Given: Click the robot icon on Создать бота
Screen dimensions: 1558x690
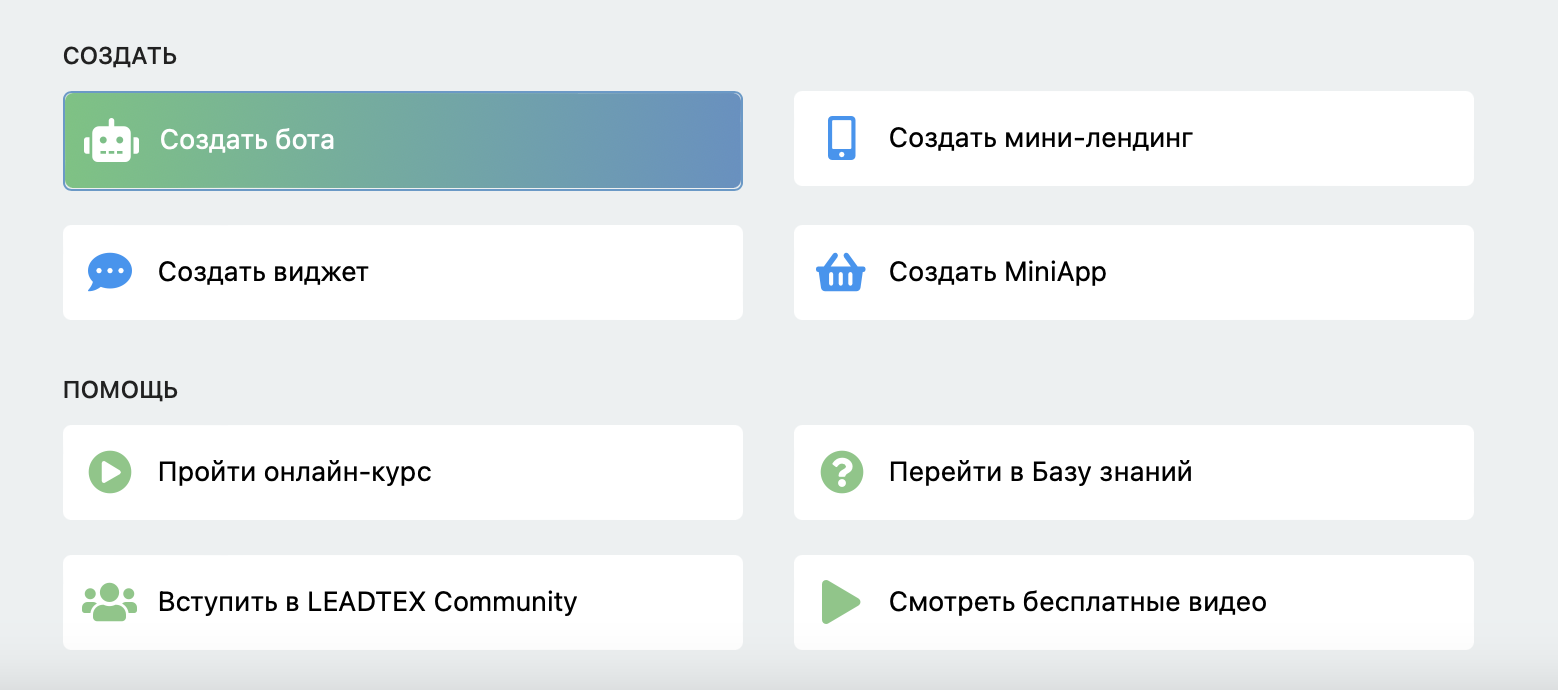Looking at the screenshot, I should 110,140.
